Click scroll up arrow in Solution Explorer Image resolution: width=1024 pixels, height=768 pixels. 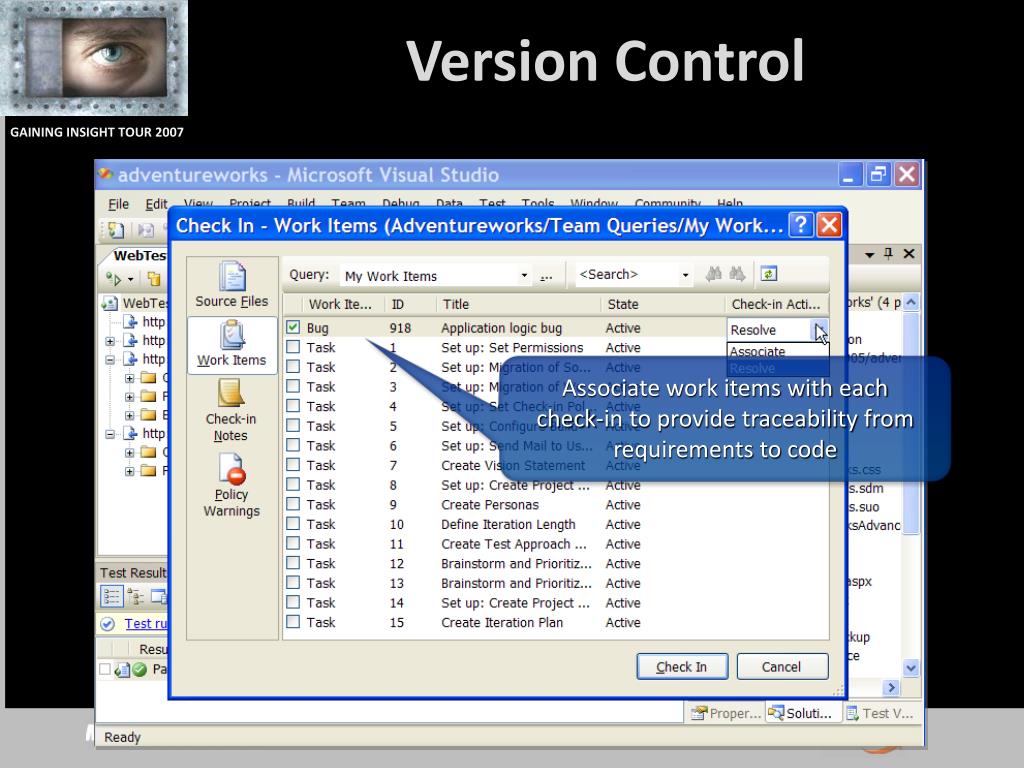click(911, 302)
